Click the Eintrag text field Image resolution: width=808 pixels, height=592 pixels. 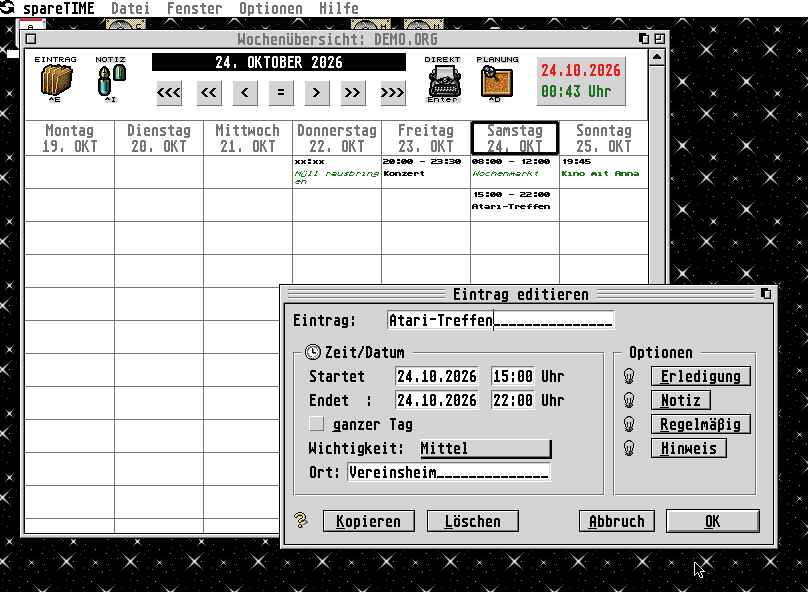click(500, 320)
